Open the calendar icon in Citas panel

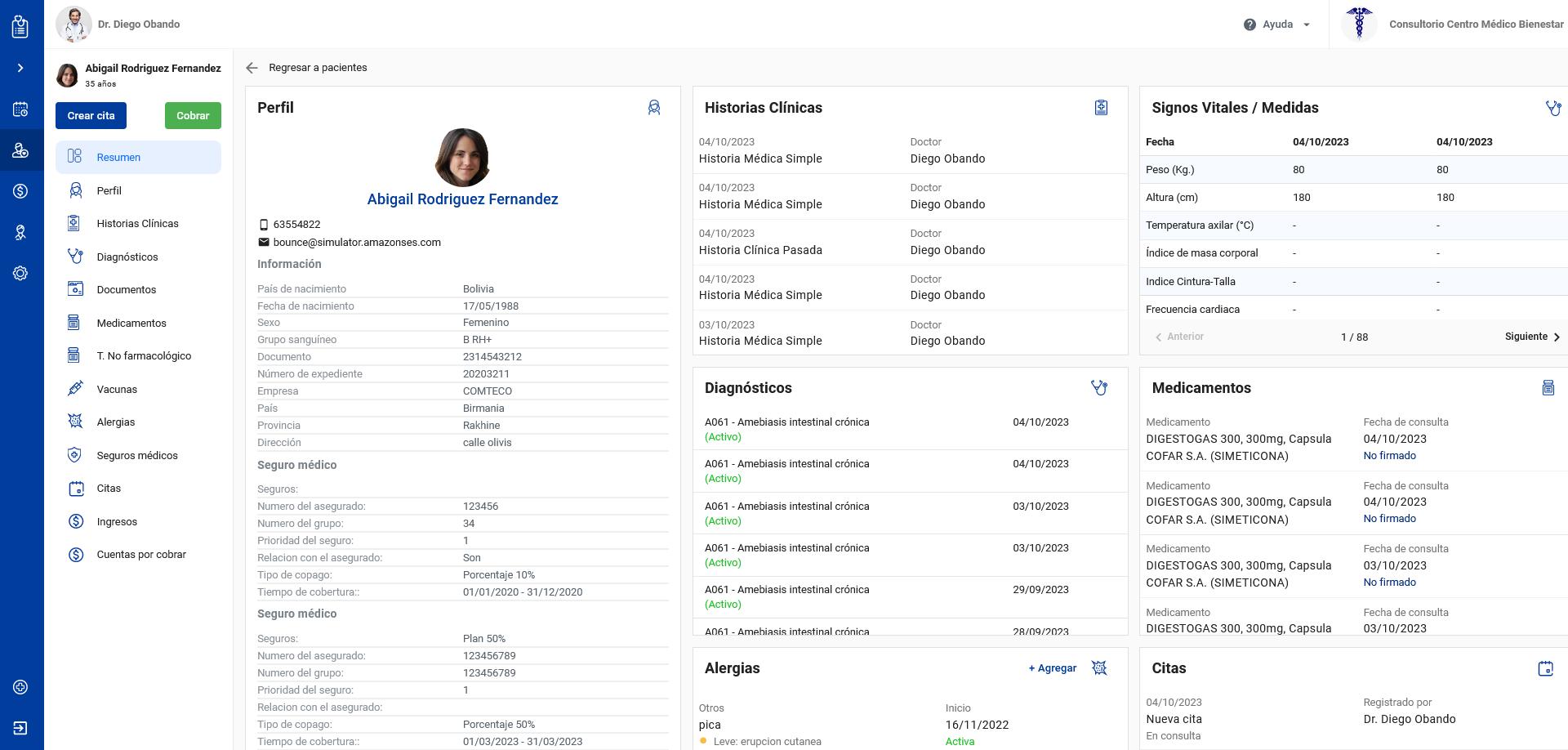click(x=1545, y=668)
